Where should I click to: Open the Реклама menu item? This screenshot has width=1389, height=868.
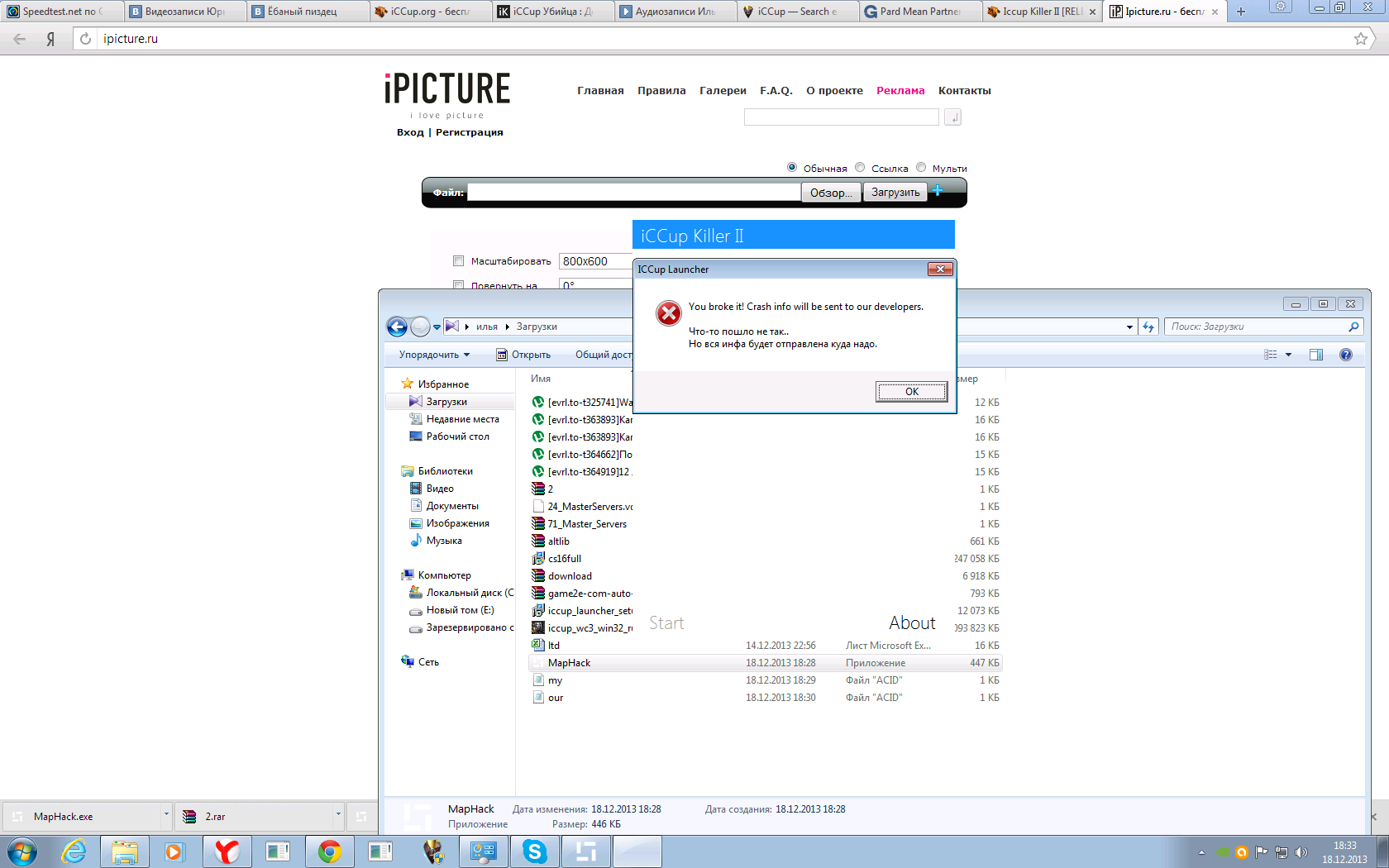pyautogui.click(x=900, y=91)
